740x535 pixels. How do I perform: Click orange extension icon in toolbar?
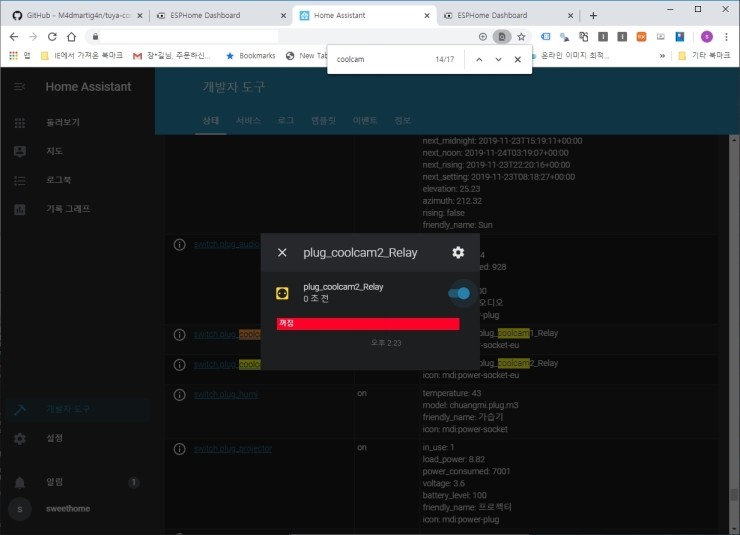tap(641, 37)
